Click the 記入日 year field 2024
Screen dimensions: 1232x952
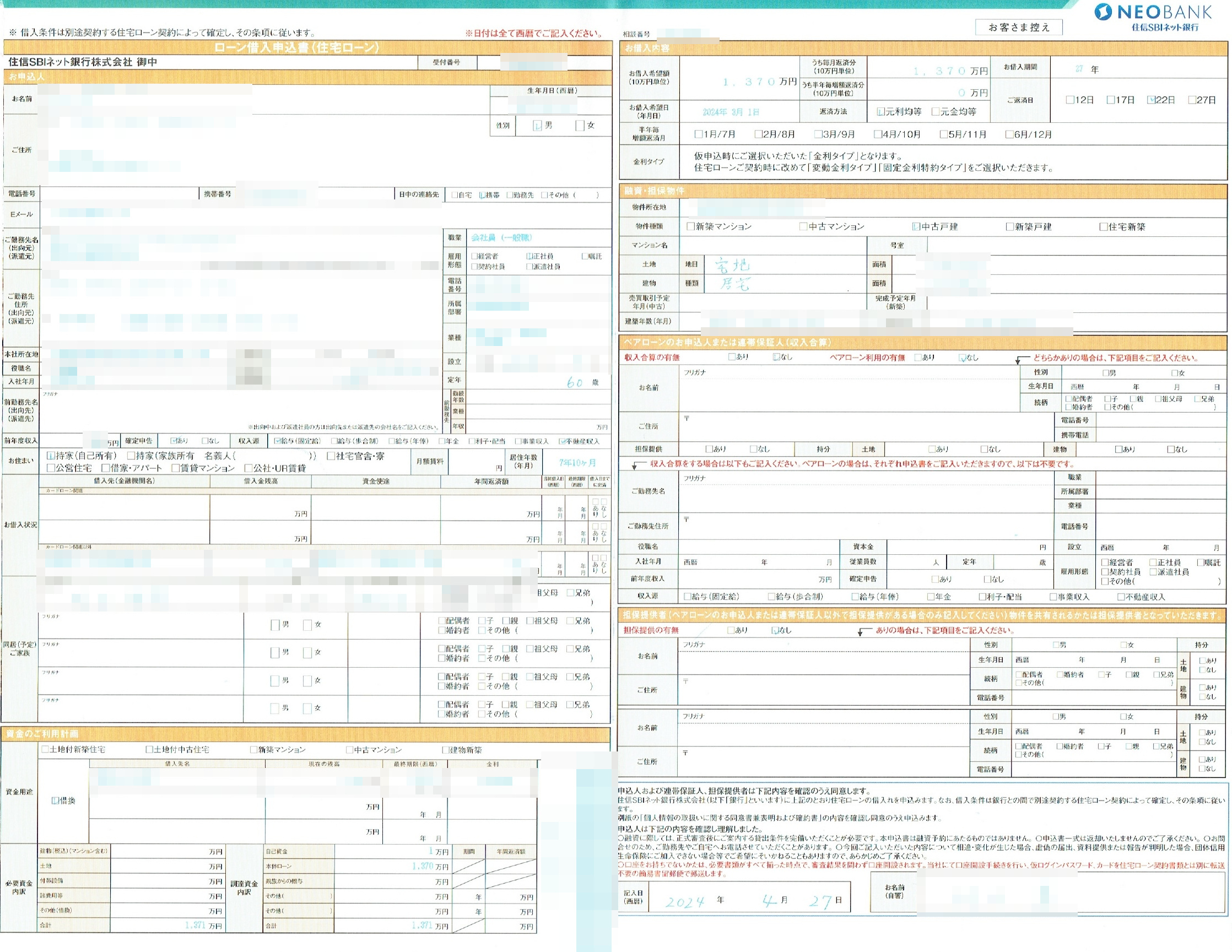point(685,902)
